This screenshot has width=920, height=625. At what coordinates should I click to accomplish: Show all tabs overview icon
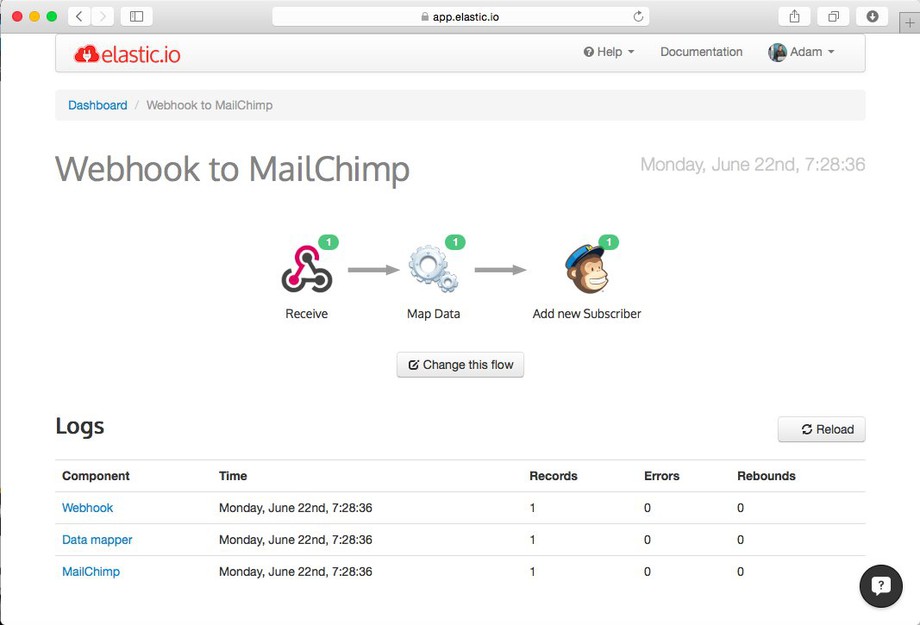point(833,16)
